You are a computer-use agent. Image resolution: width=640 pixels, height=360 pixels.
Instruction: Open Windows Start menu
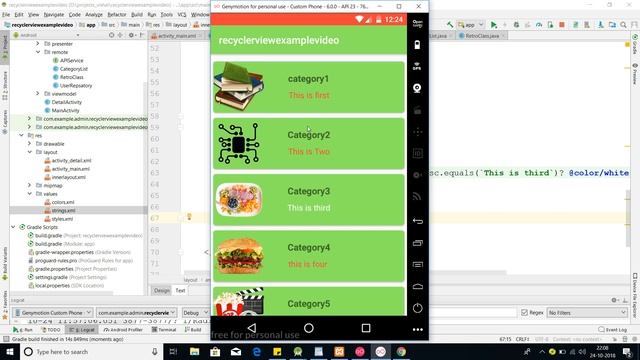click(x=9, y=351)
